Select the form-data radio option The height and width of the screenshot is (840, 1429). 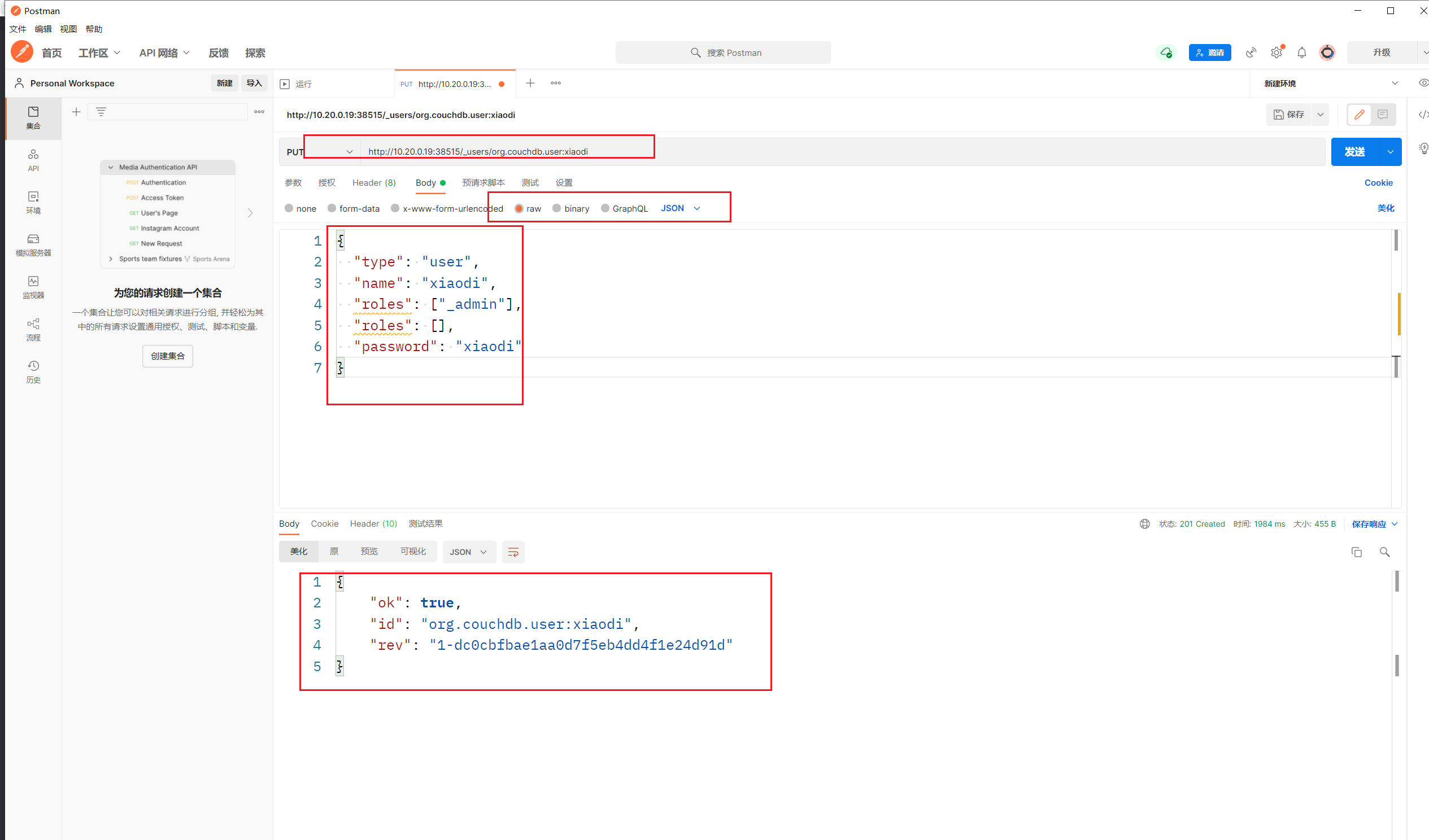332,208
